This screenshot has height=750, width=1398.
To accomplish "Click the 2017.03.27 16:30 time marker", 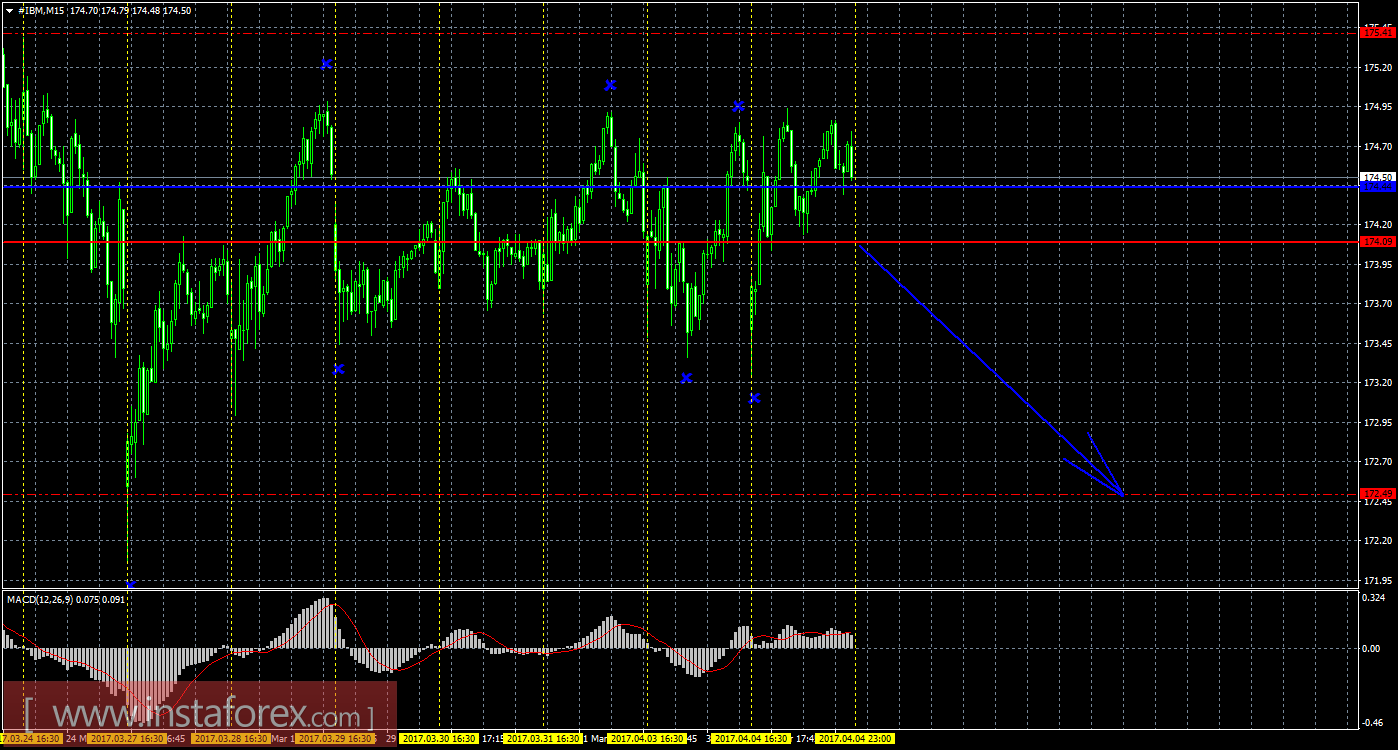I will point(126,739).
